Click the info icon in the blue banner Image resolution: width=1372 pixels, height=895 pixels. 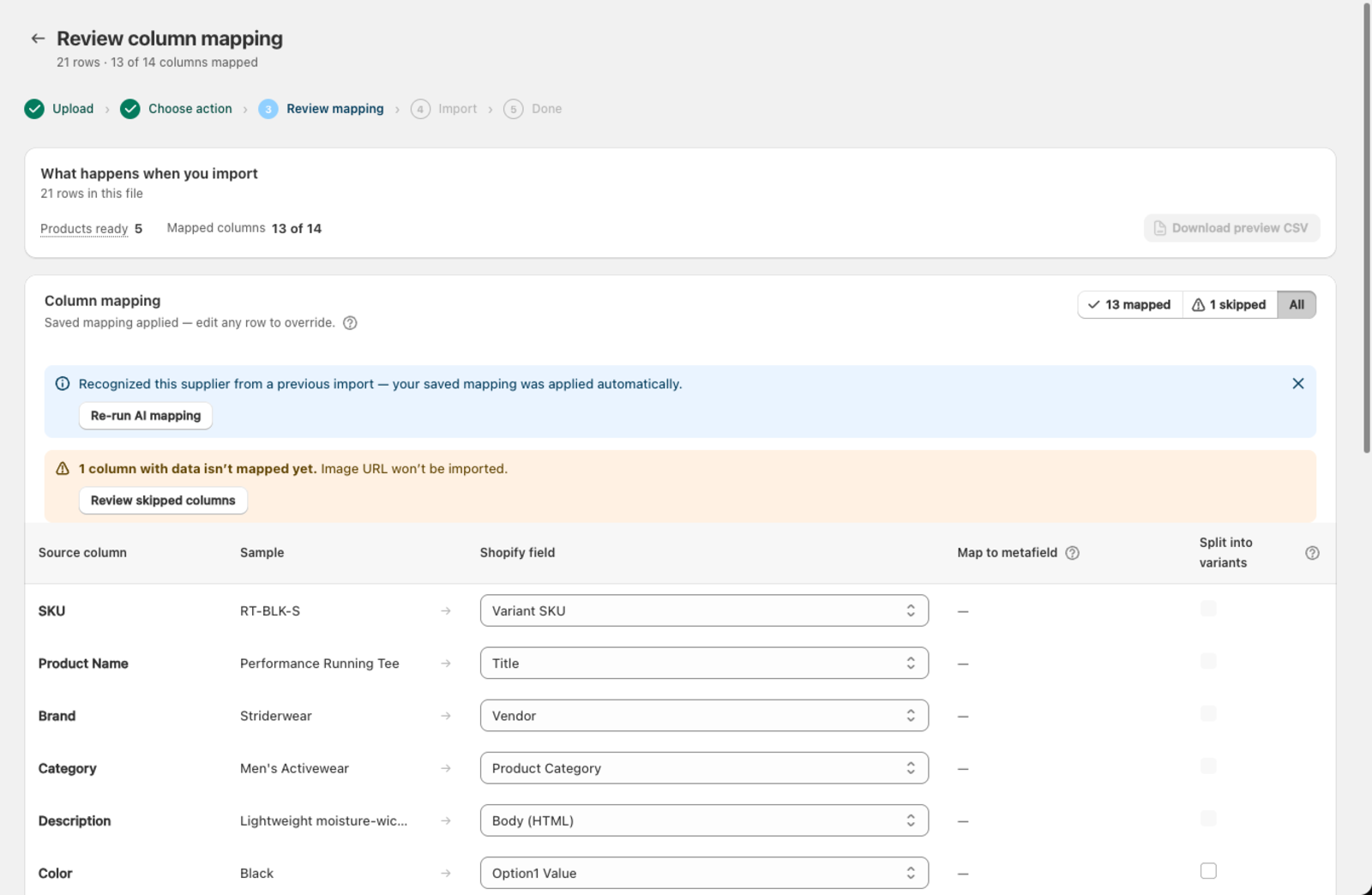tap(63, 384)
